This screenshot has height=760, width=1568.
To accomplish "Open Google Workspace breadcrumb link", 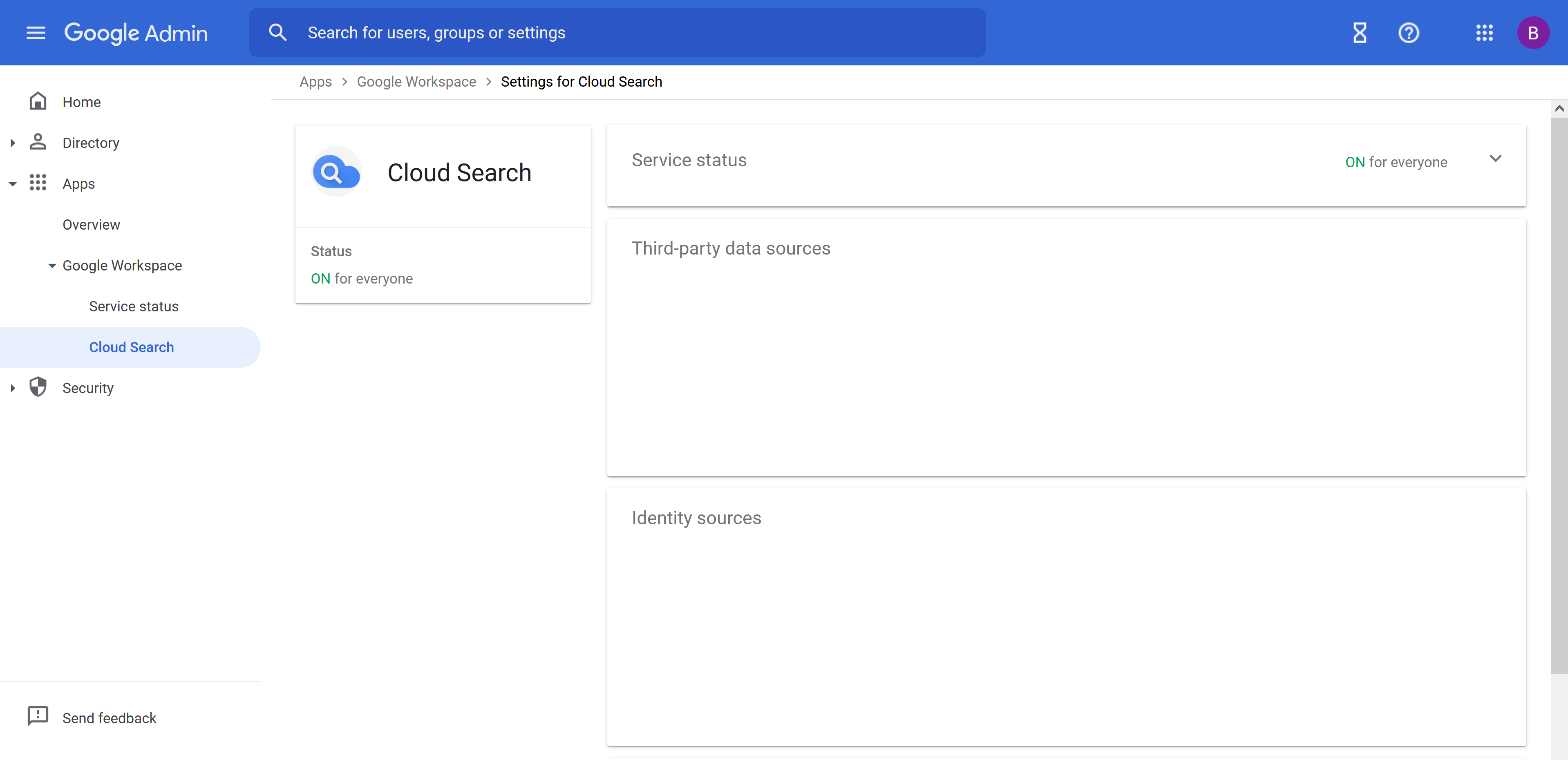I will 416,82.
